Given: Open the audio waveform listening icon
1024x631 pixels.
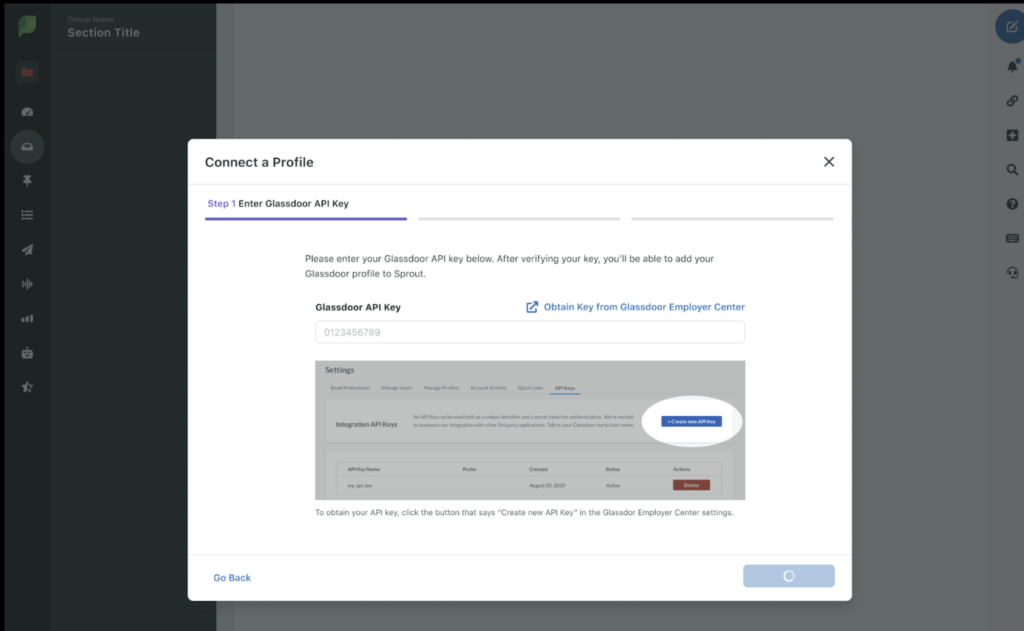Looking at the screenshot, I should pyautogui.click(x=27, y=284).
